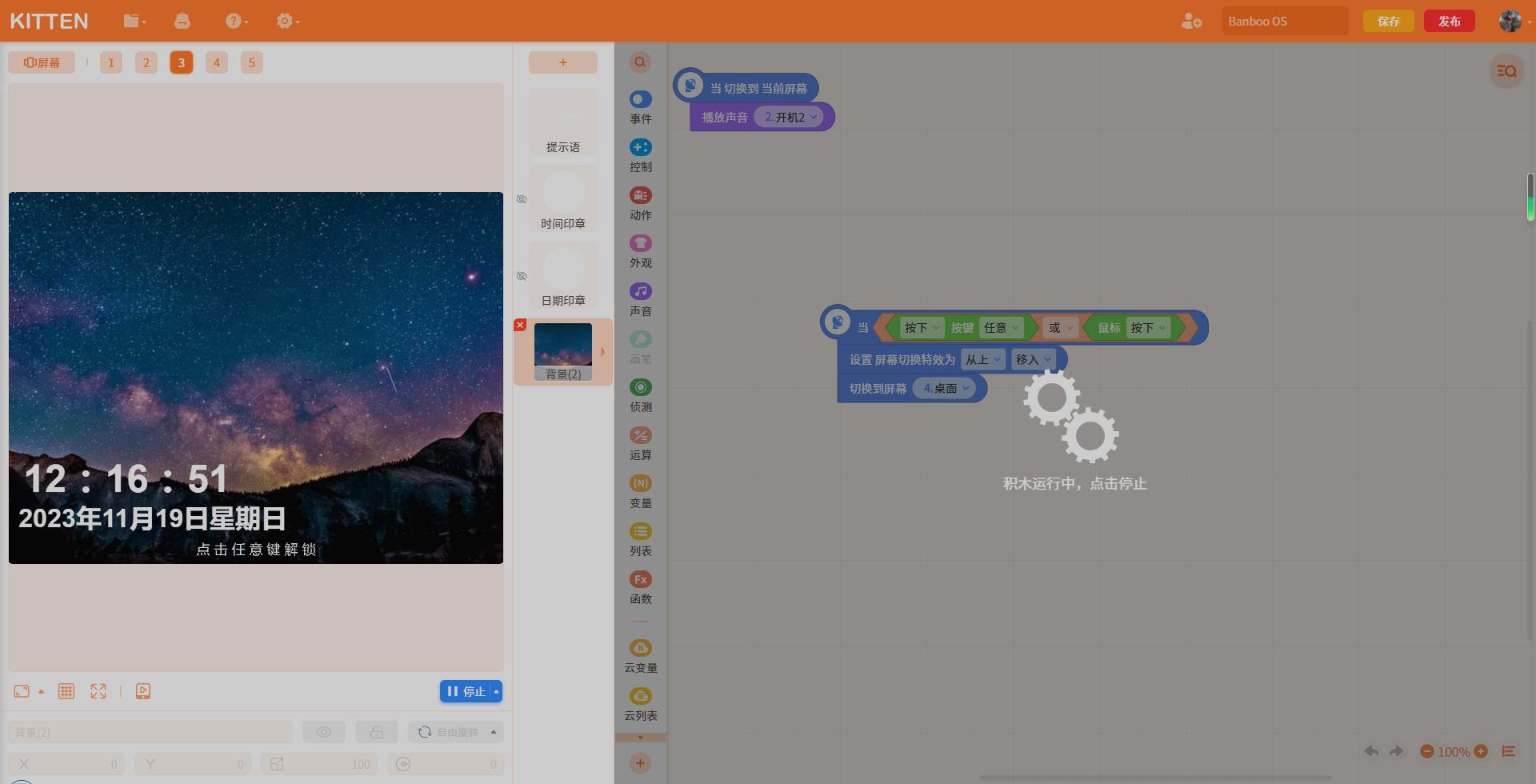
Task: Toggle visibility of 时间印章 sprite
Action: pyautogui.click(x=522, y=199)
